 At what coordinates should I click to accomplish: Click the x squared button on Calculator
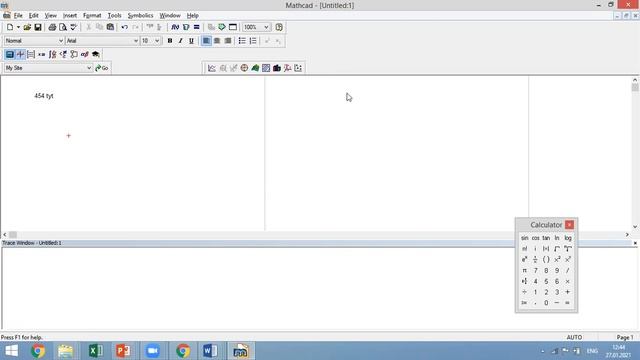click(x=557, y=260)
